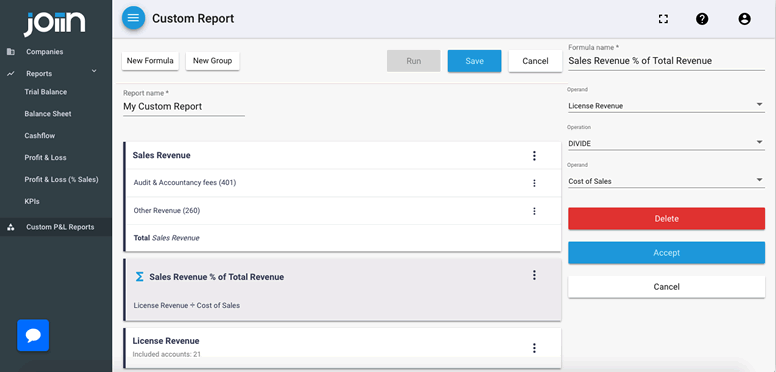The height and width of the screenshot is (372, 776).
Task: Open the help question mark icon
Action: [702, 19]
